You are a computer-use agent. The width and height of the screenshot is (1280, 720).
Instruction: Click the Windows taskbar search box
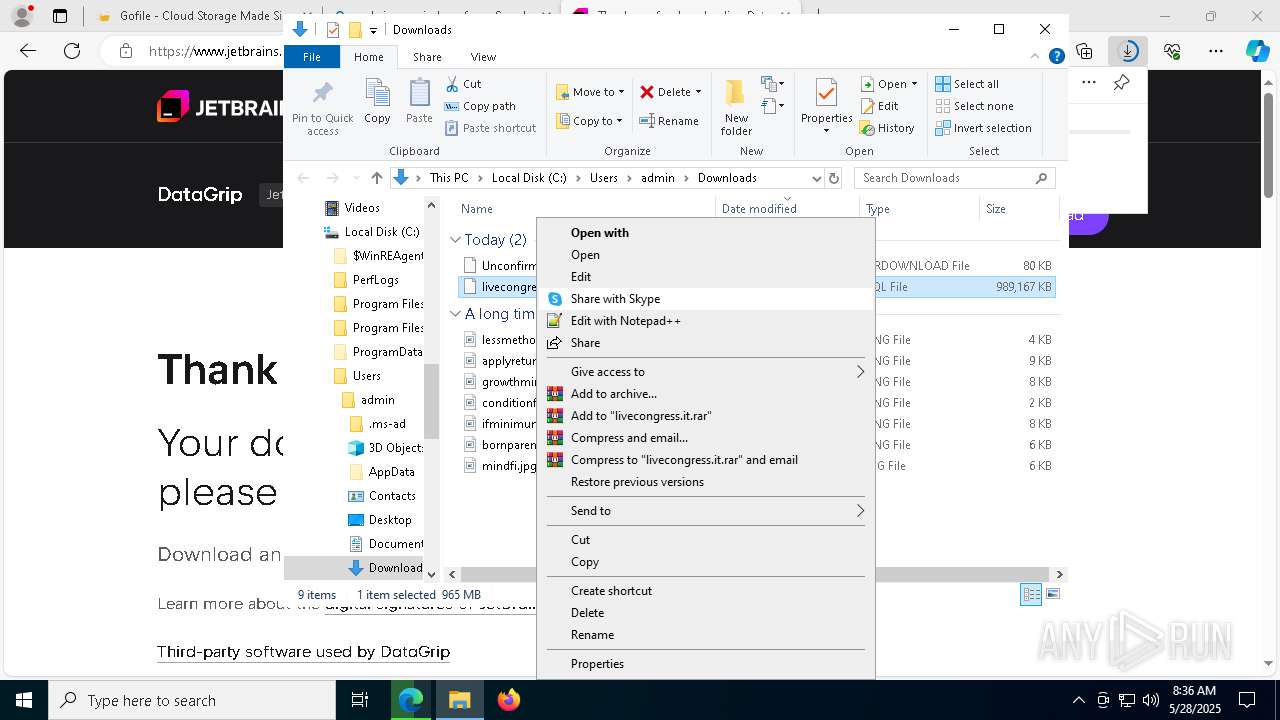[192, 701]
